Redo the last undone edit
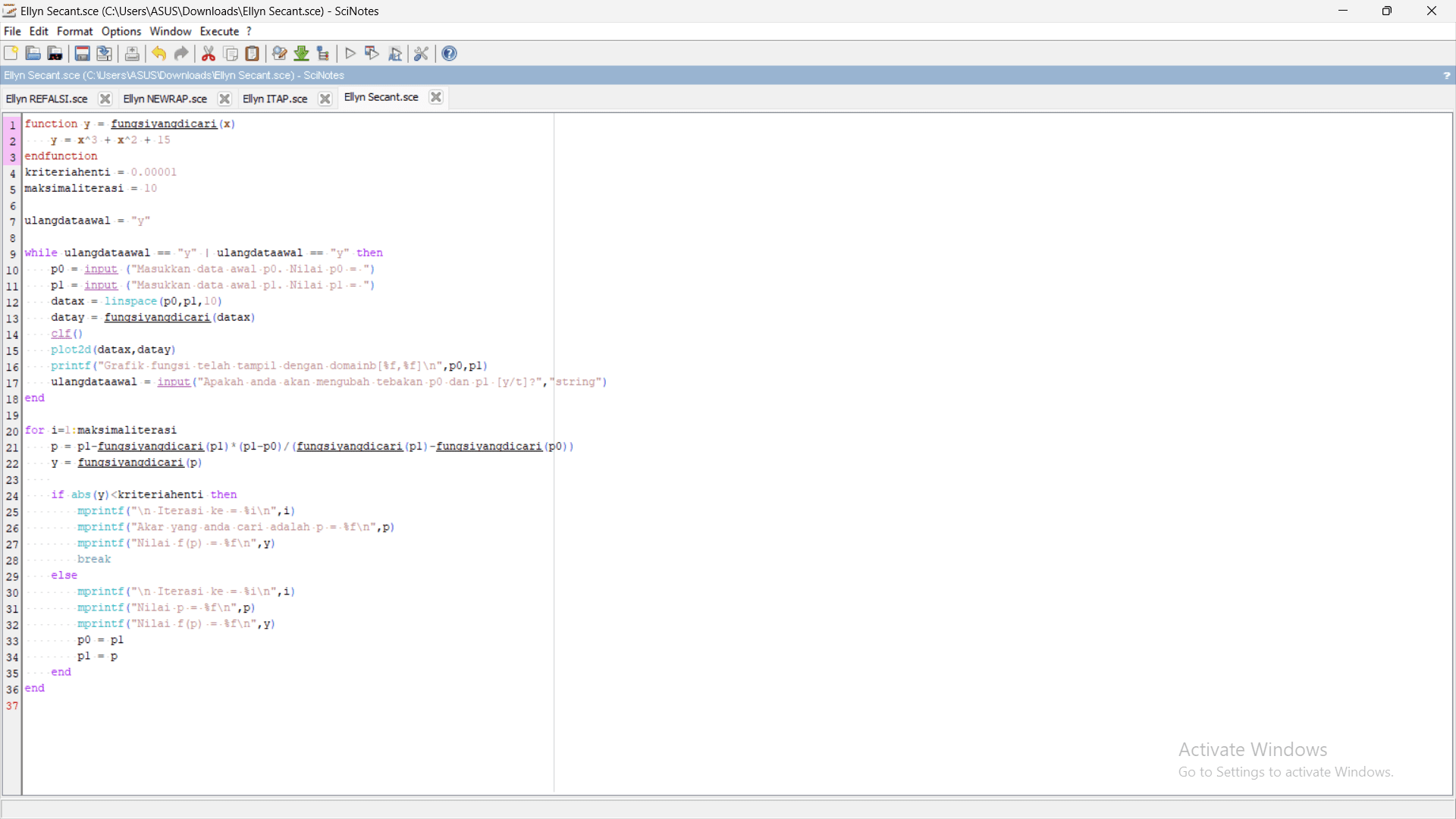 pyautogui.click(x=181, y=53)
